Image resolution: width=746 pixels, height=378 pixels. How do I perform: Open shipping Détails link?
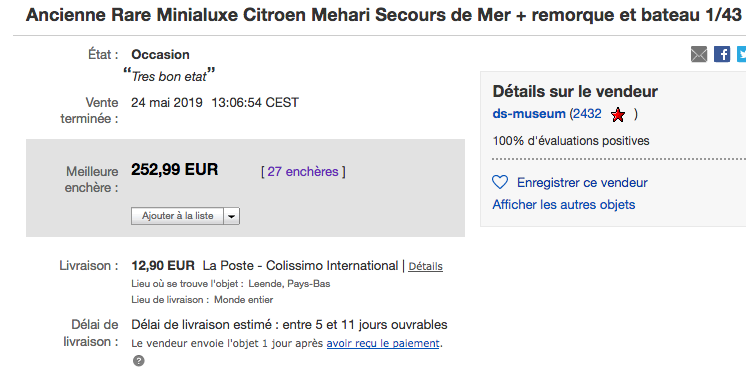click(x=425, y=266)
